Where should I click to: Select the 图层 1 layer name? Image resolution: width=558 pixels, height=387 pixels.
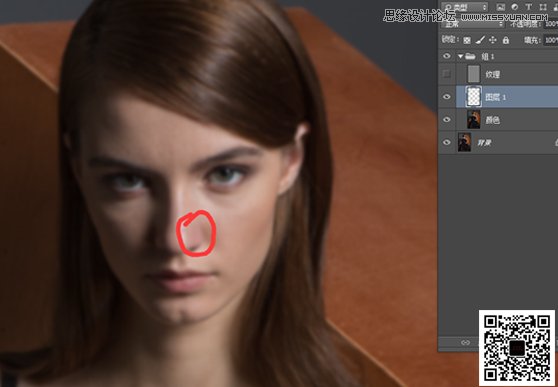click(x=496, y=97)
